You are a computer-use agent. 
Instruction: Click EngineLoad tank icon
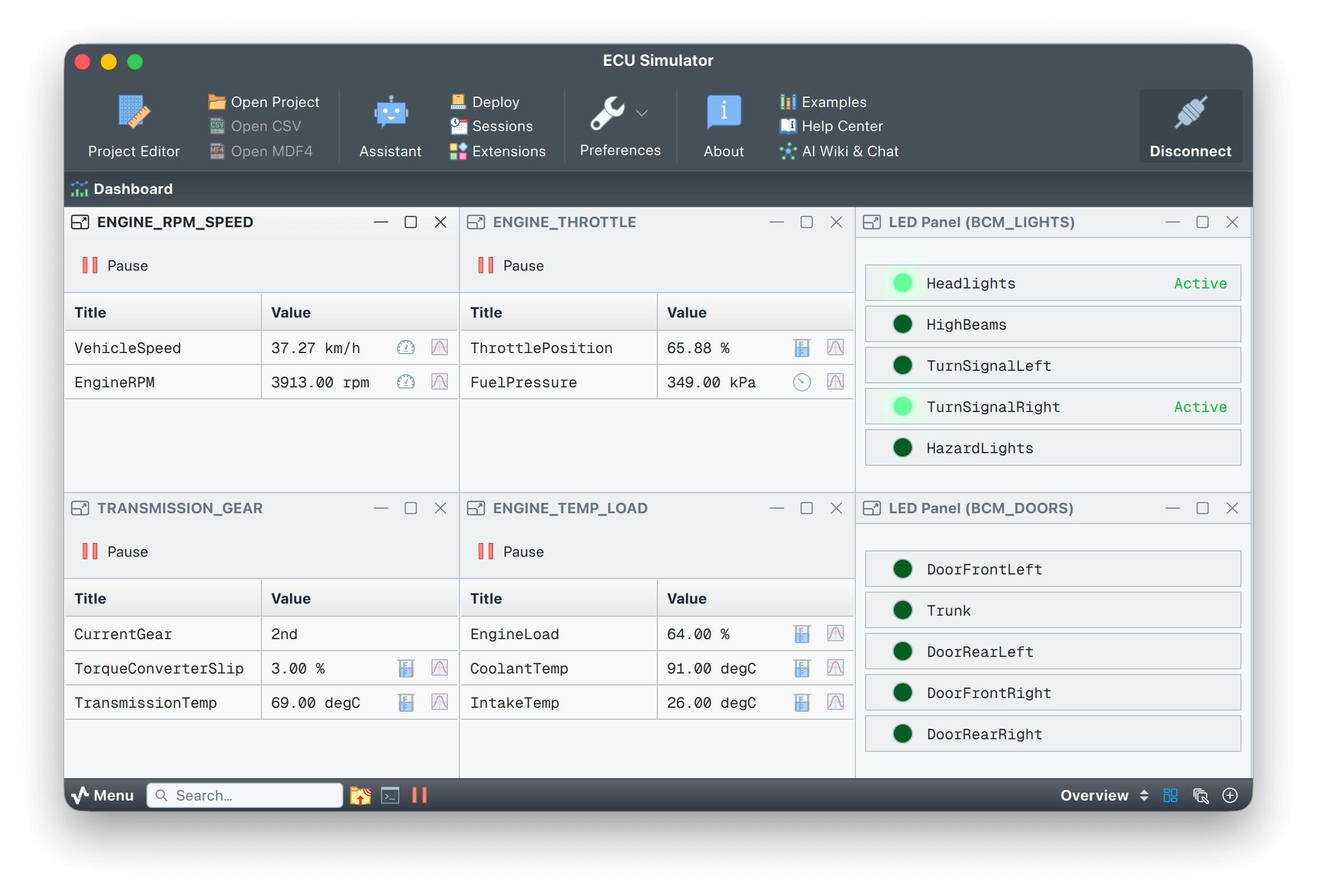(802, 633)
